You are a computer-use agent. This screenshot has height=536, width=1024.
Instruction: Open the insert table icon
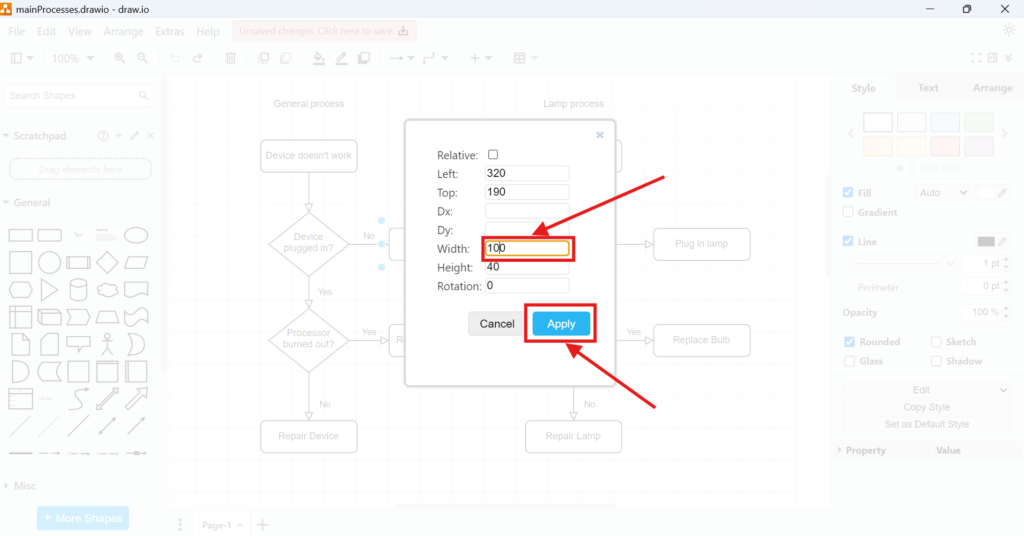tap(519, 59)
